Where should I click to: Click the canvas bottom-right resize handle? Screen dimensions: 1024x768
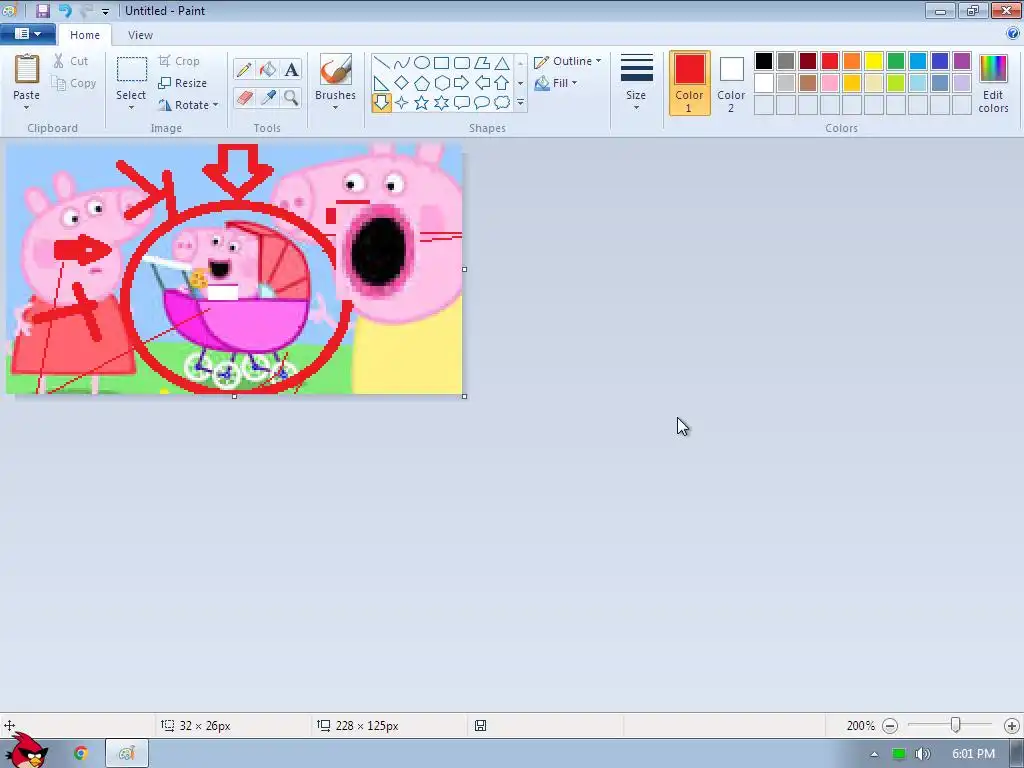464,396
